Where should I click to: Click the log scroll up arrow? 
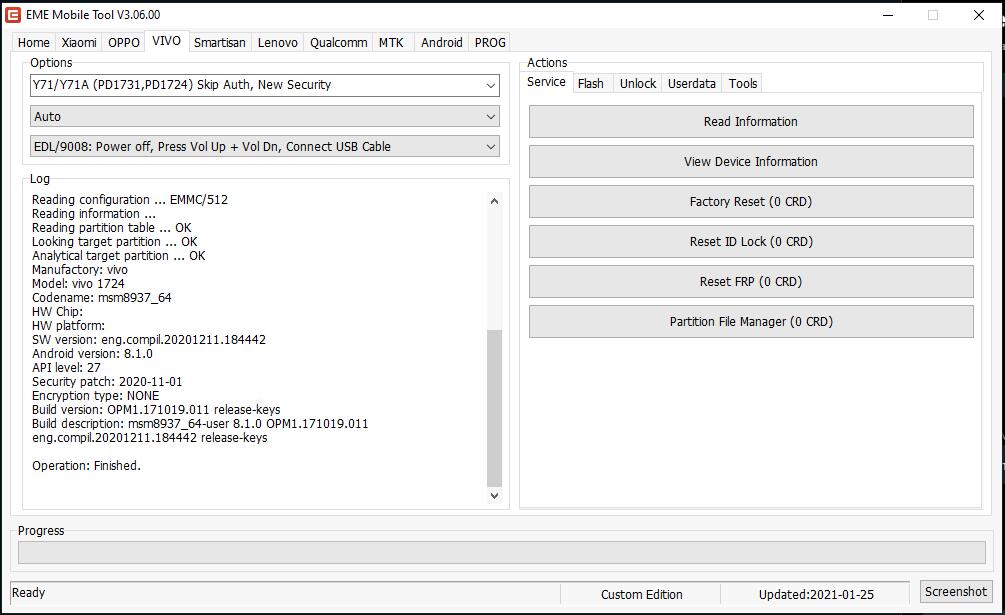click(x=494, y=201)
